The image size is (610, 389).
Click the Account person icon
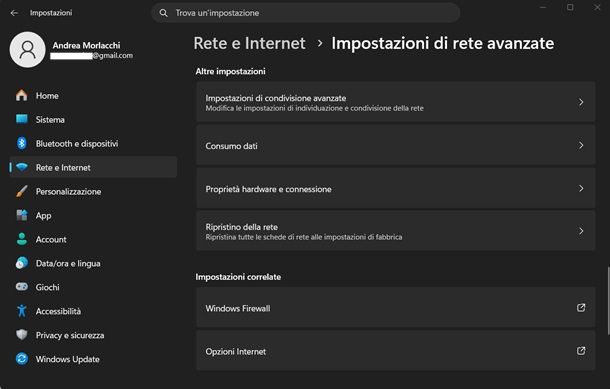click(x=22, y=239)
